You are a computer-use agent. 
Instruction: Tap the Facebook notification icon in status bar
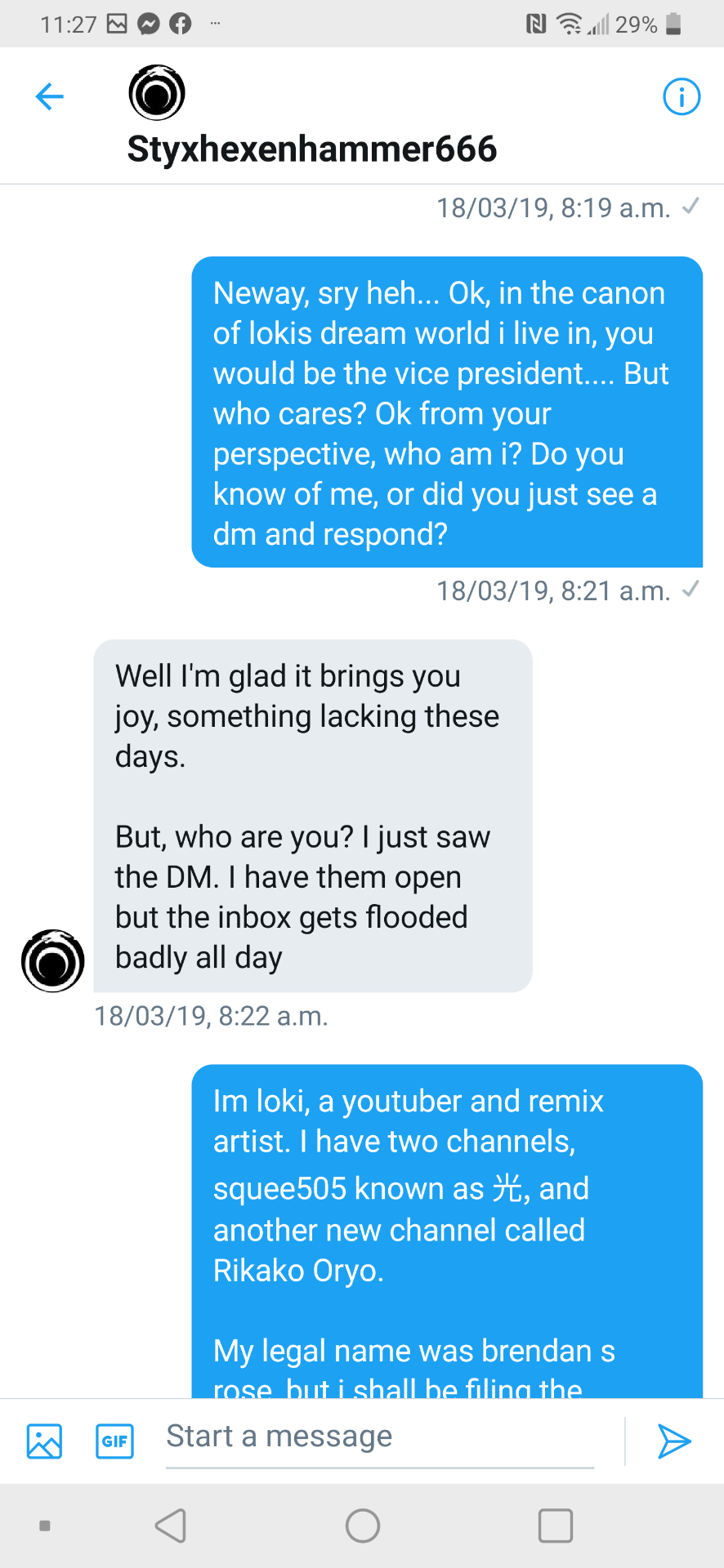coord(180,24)
